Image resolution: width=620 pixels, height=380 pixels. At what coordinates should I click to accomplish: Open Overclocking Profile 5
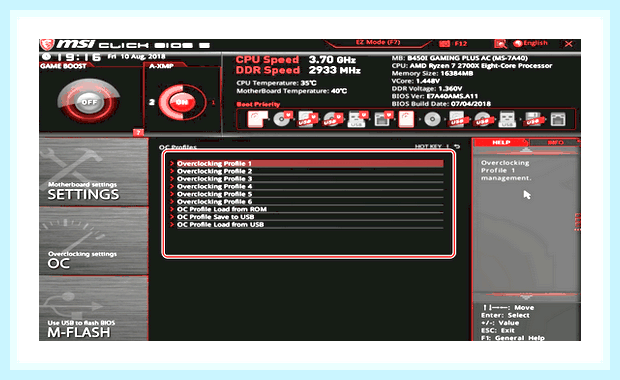[306, 194]
